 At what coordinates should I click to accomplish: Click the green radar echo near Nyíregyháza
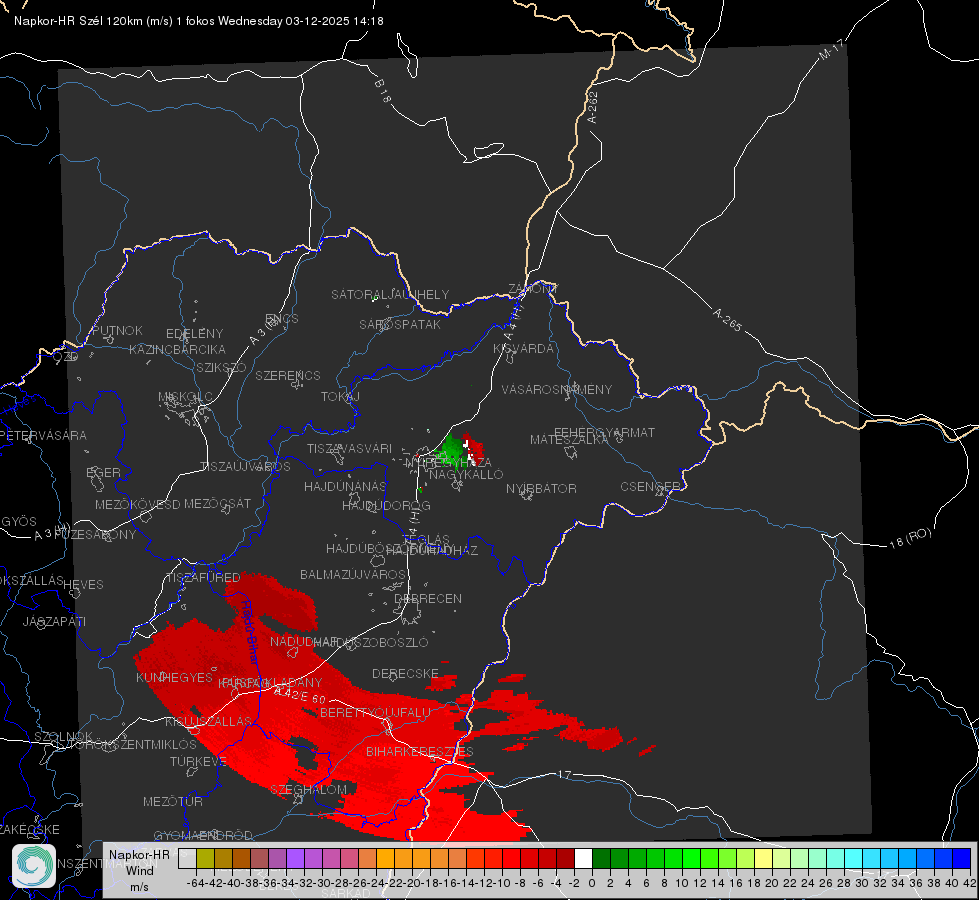(450, 450)
